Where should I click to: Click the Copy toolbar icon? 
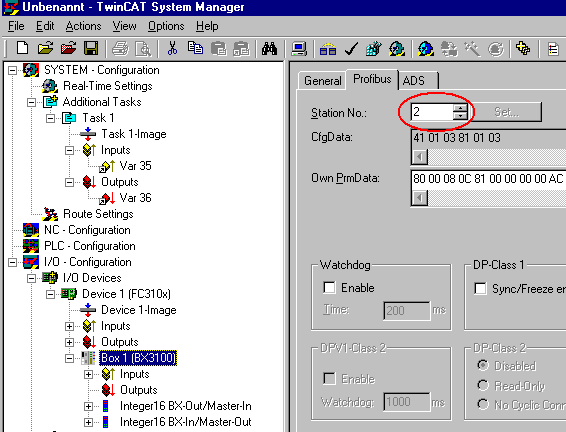195,48
